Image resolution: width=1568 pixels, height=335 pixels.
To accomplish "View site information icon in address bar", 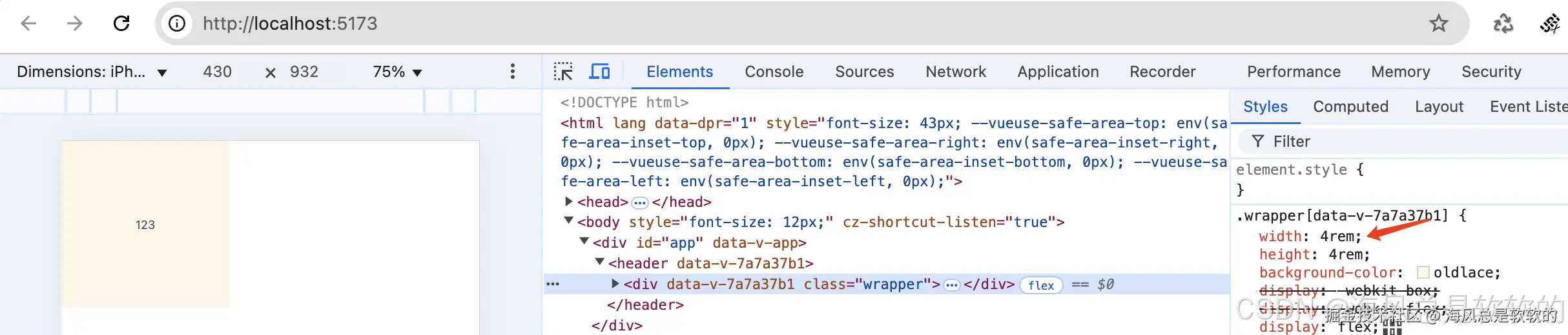I will (177, 24).
